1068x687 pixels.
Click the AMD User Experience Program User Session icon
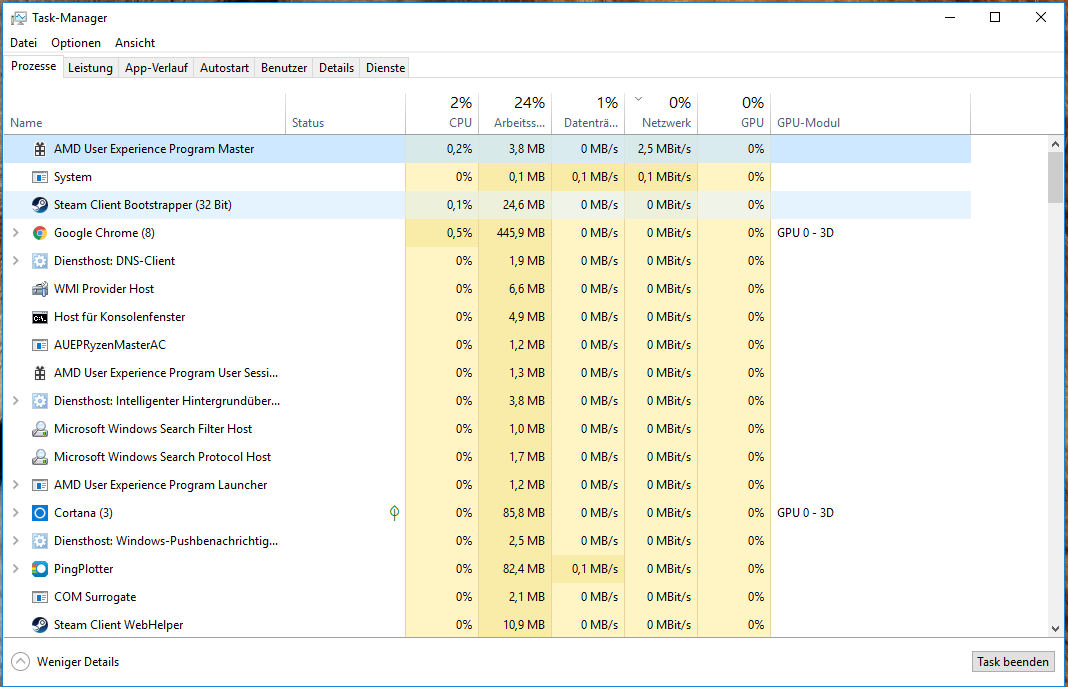40,373
